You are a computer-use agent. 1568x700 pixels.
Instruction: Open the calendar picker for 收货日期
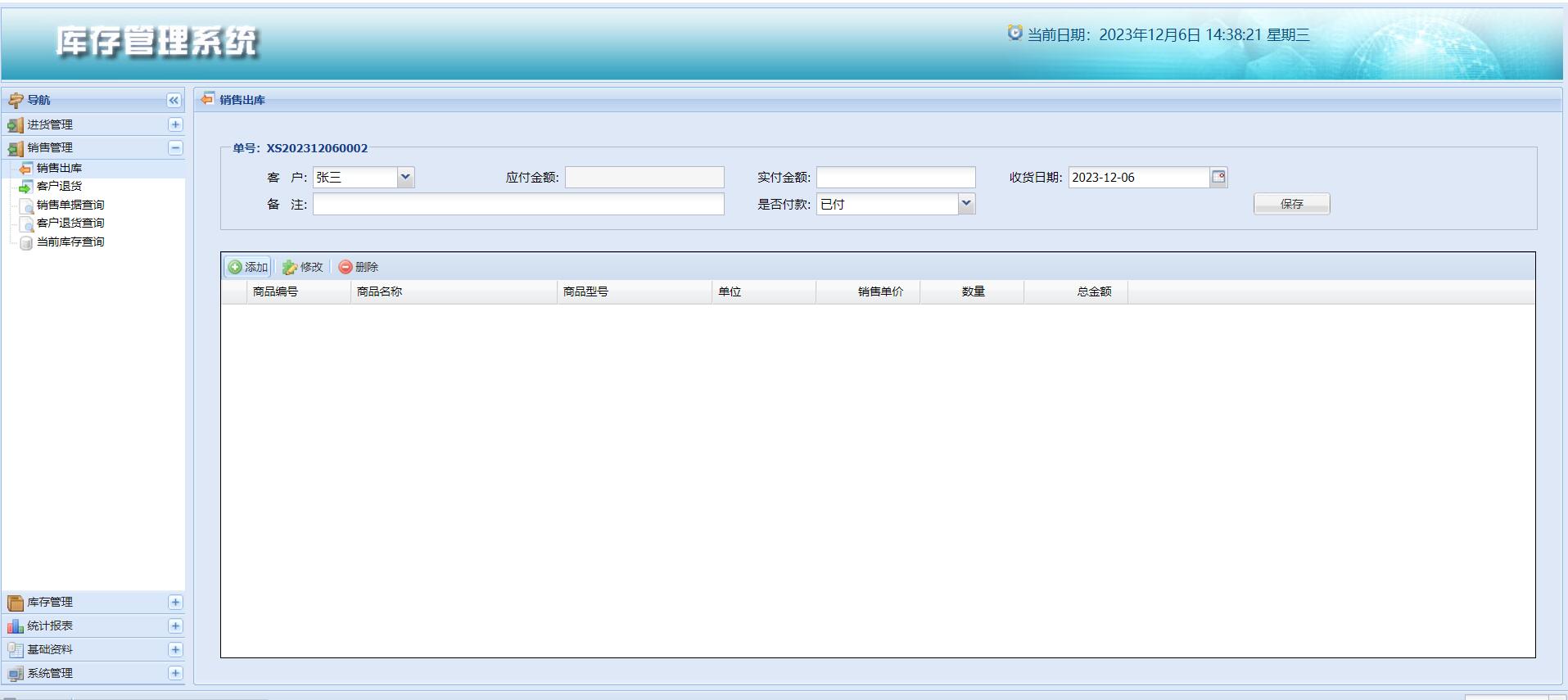click(x=1218, y=177)
